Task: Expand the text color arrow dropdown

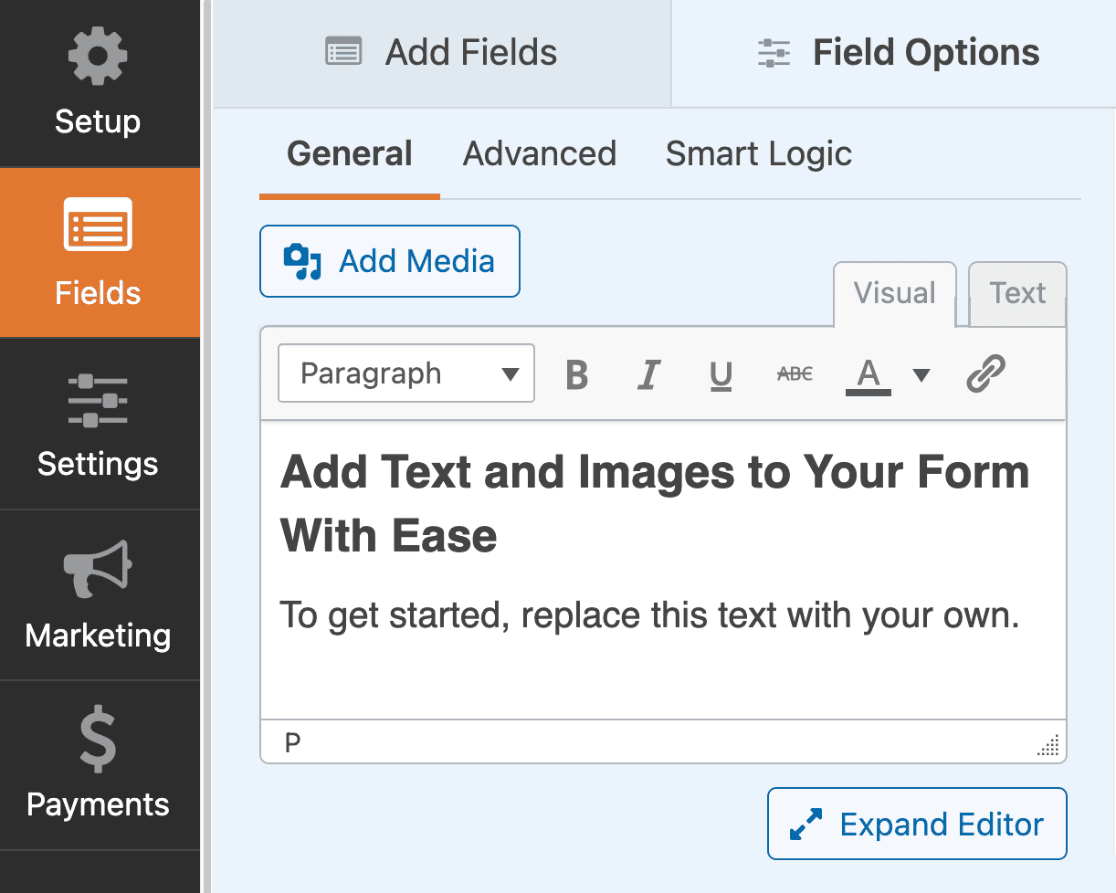Action: coord(921,375)
